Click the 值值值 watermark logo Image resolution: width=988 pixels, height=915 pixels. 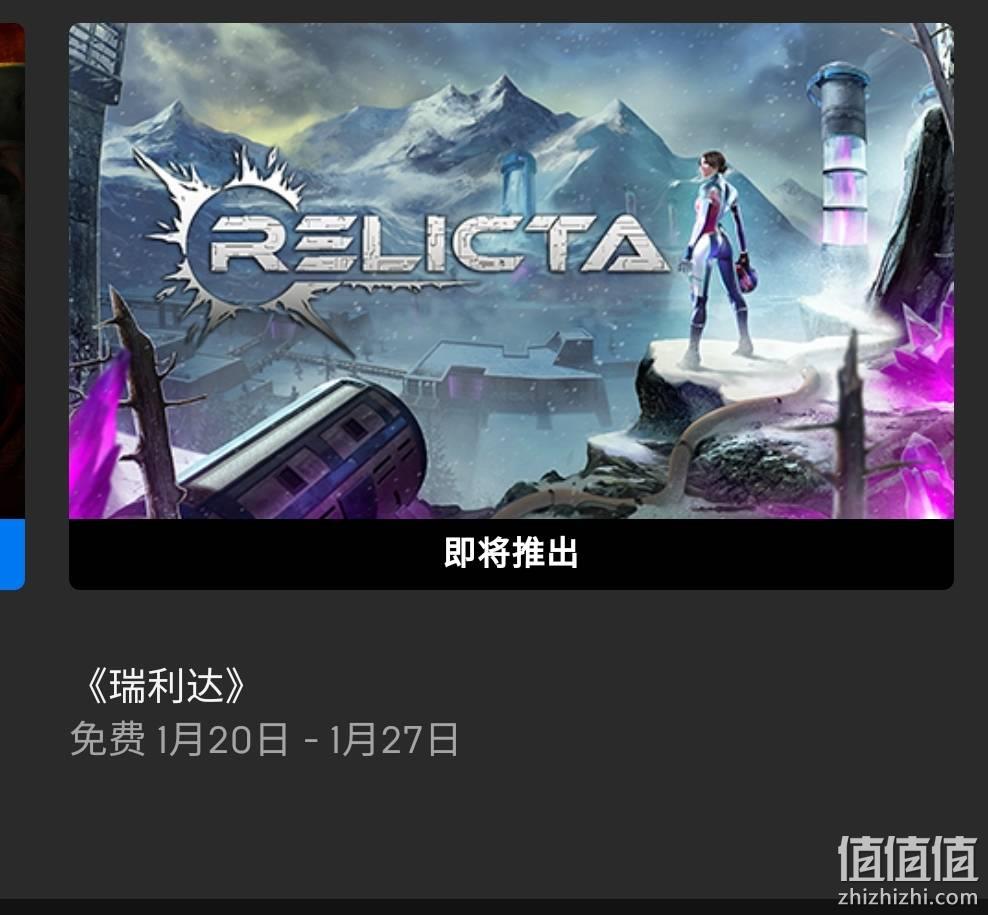tap(907, 859)
